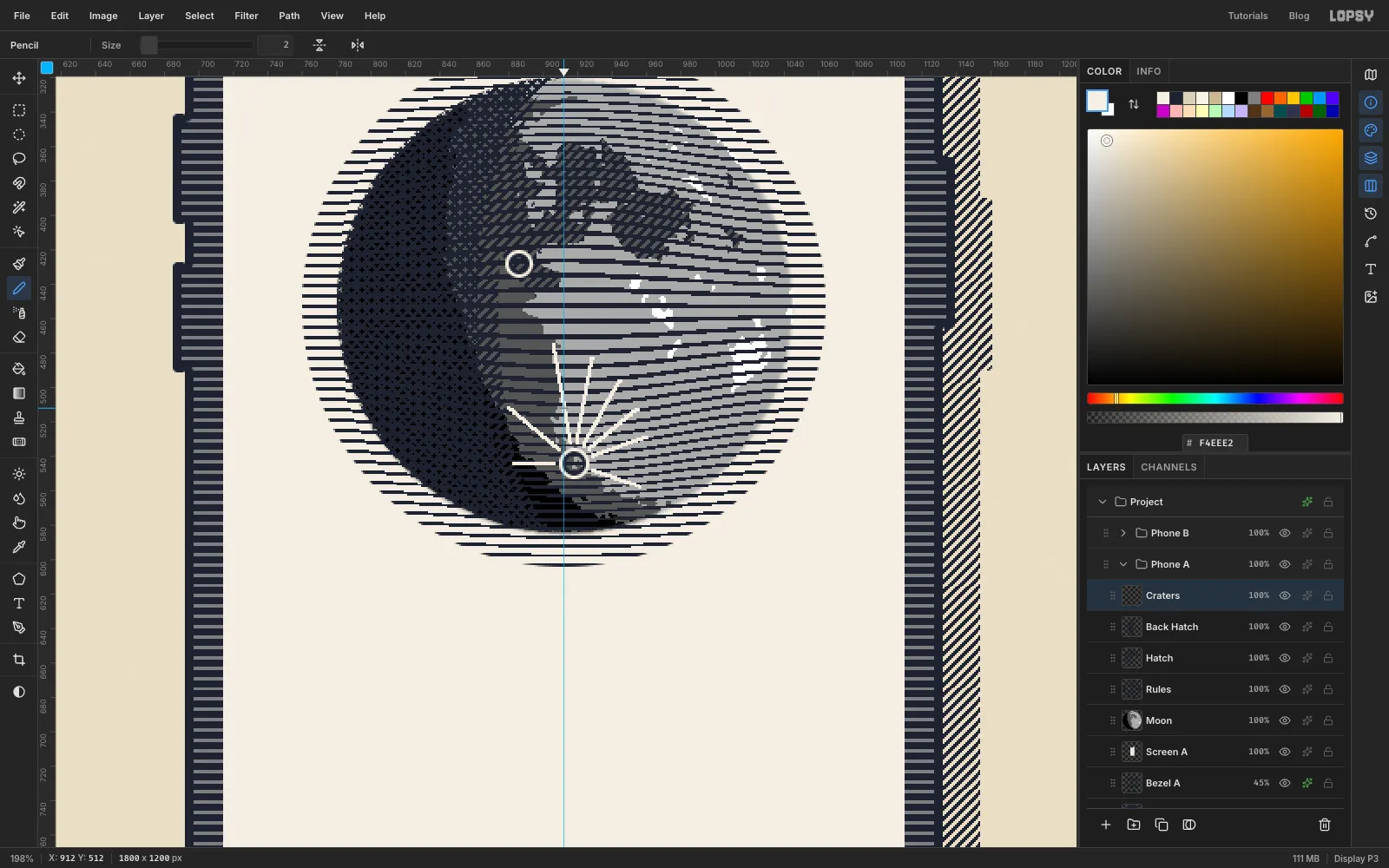
Task: Hide the Craters layer
Action: coord(1285,595)
